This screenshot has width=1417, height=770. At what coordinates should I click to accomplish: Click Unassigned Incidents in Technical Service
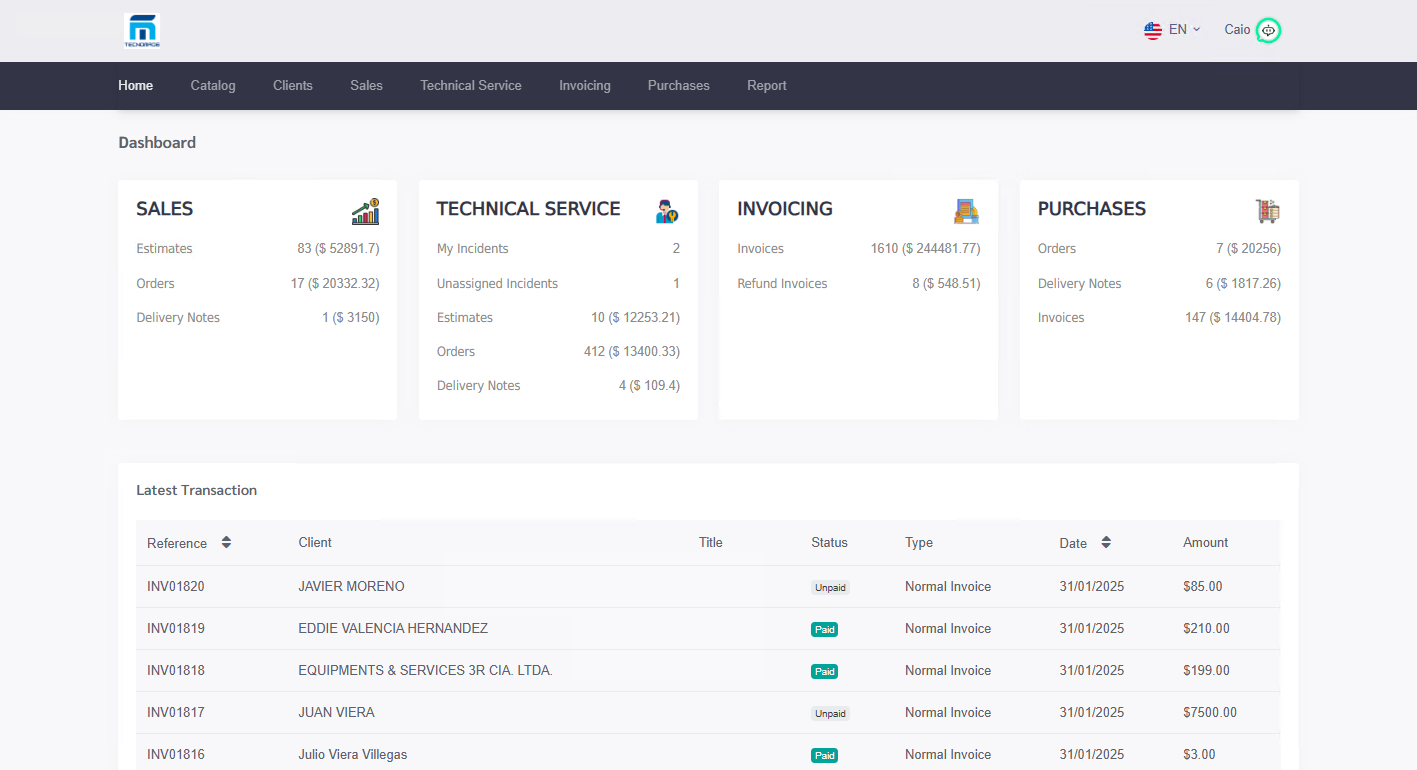(x=497, y=284)
